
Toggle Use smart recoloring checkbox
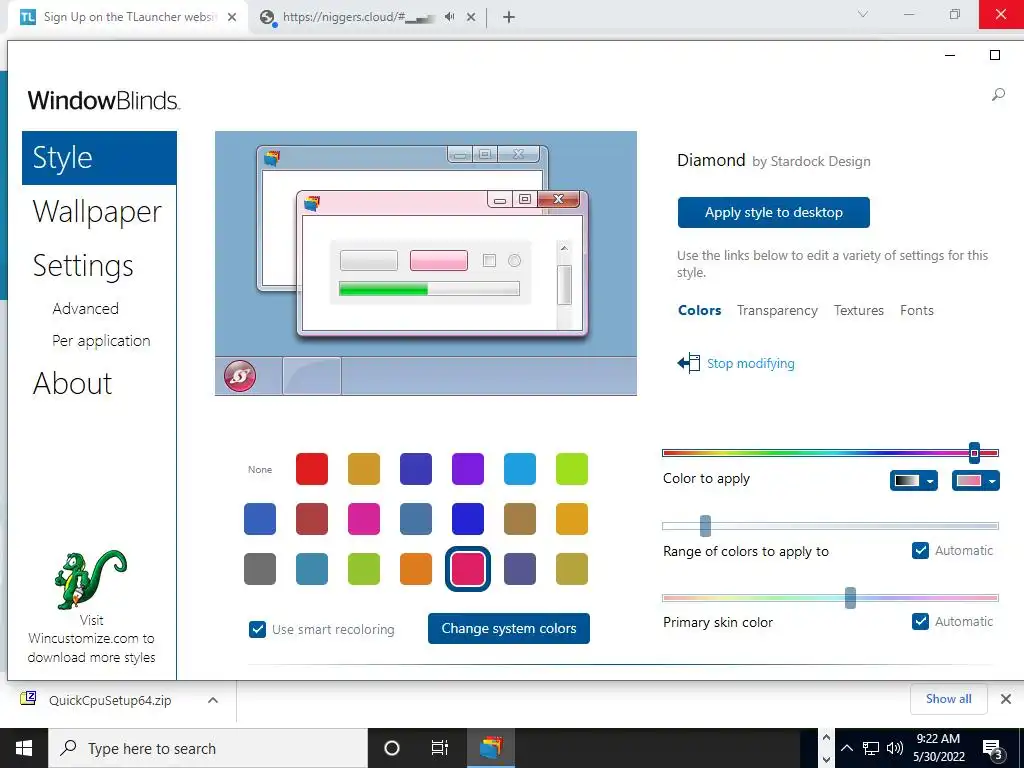click(257, 630)
